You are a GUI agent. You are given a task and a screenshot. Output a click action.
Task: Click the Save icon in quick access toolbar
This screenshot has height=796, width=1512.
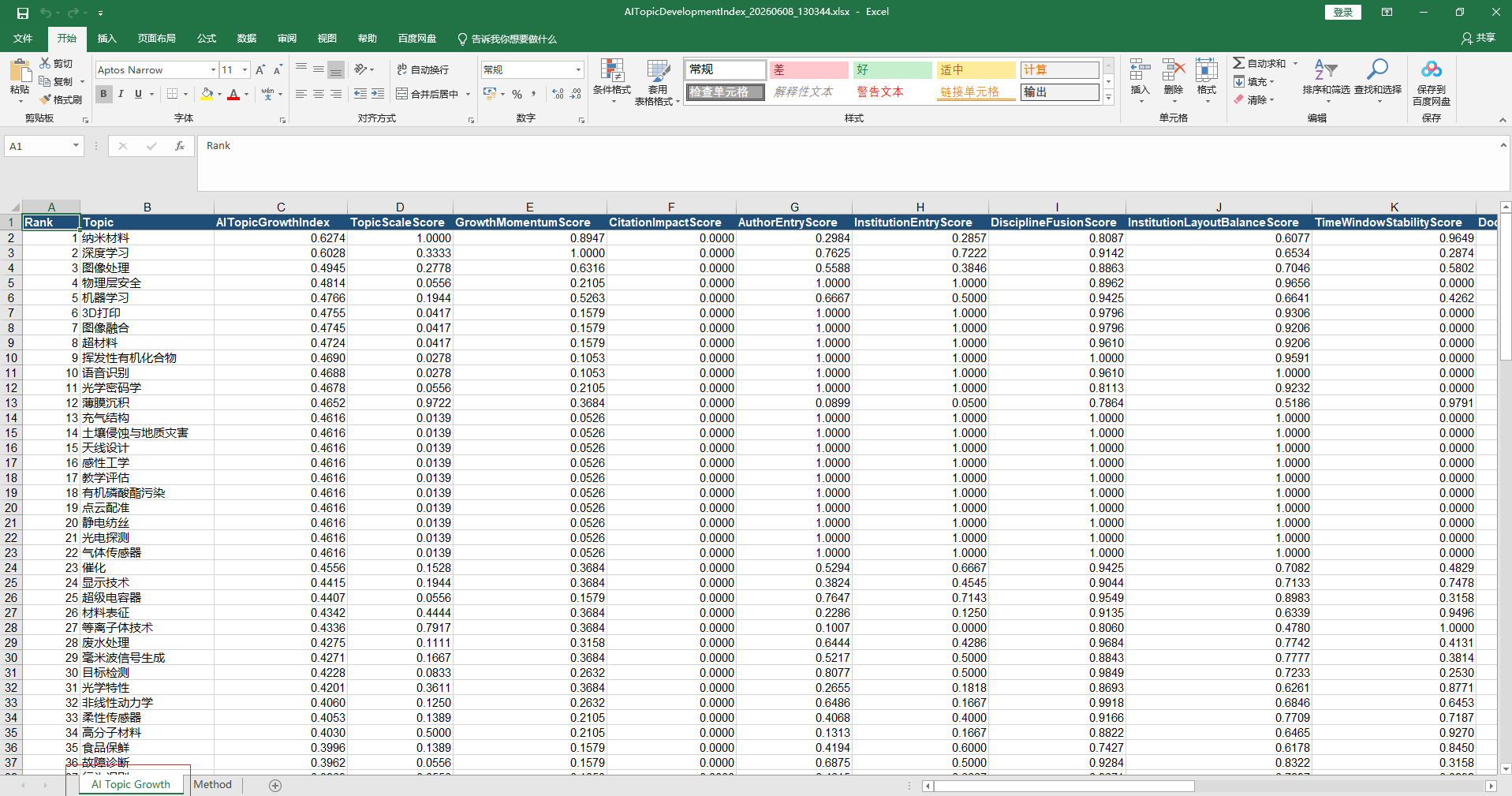pos(23,13)
